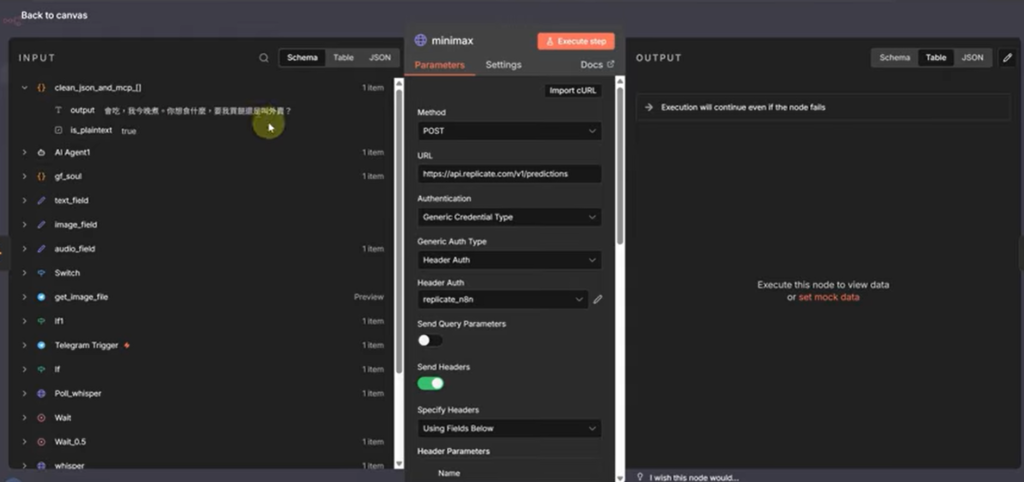Open the Method dropdown showing POST
This screenshot has height=482, width=1024.
pyautogui.click(x=509, y=131)
